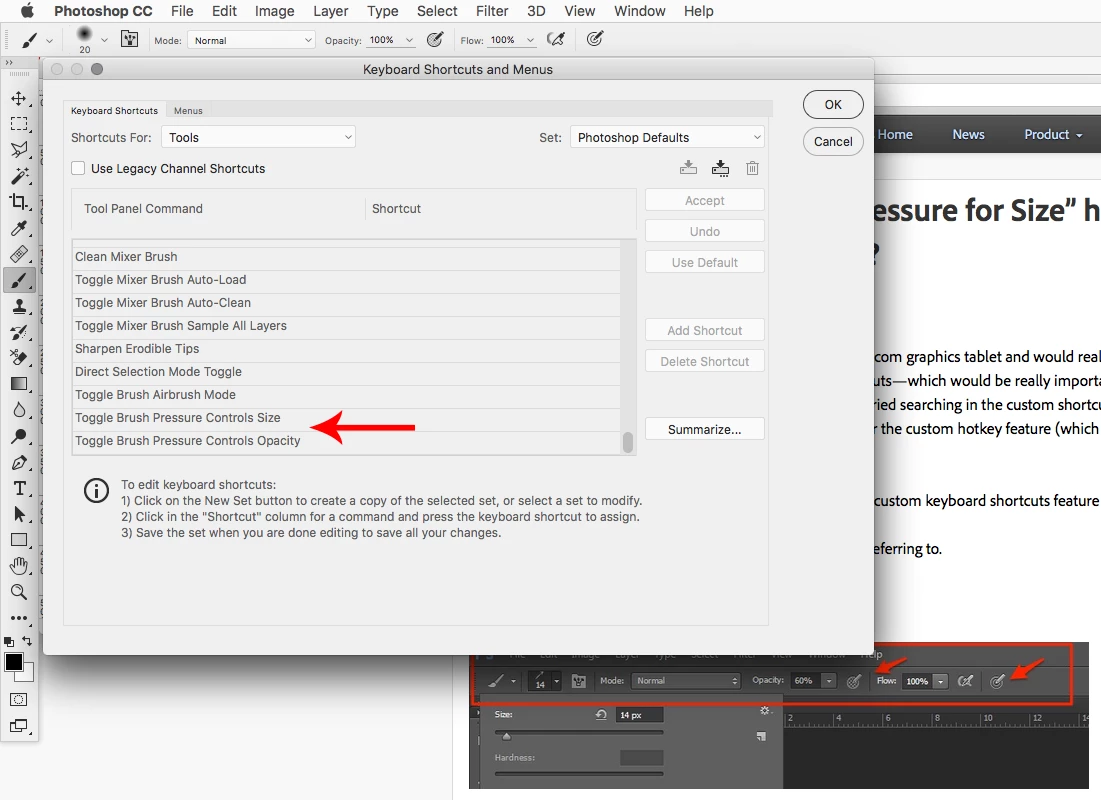
Task: Select Toggle Brush Airbrush Mode row
Action: click(x=347, y=395)
